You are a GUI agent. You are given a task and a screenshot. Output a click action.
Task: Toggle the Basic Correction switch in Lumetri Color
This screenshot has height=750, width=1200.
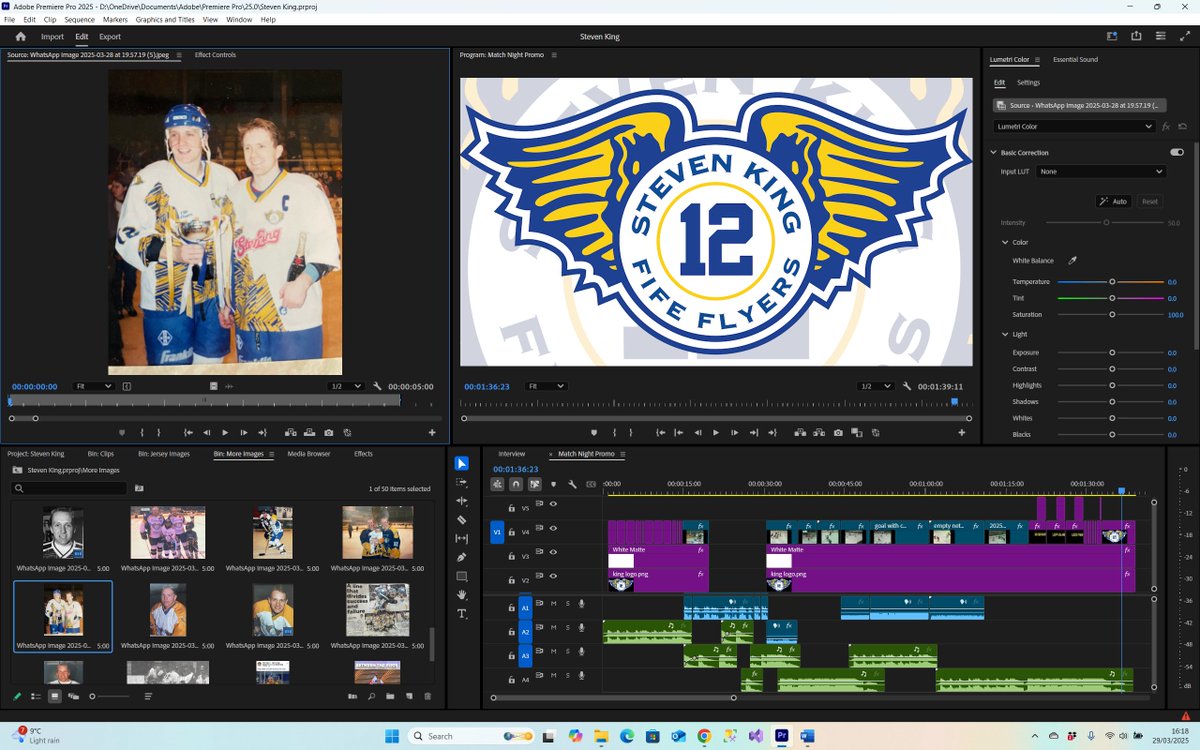click(1178, 152)
